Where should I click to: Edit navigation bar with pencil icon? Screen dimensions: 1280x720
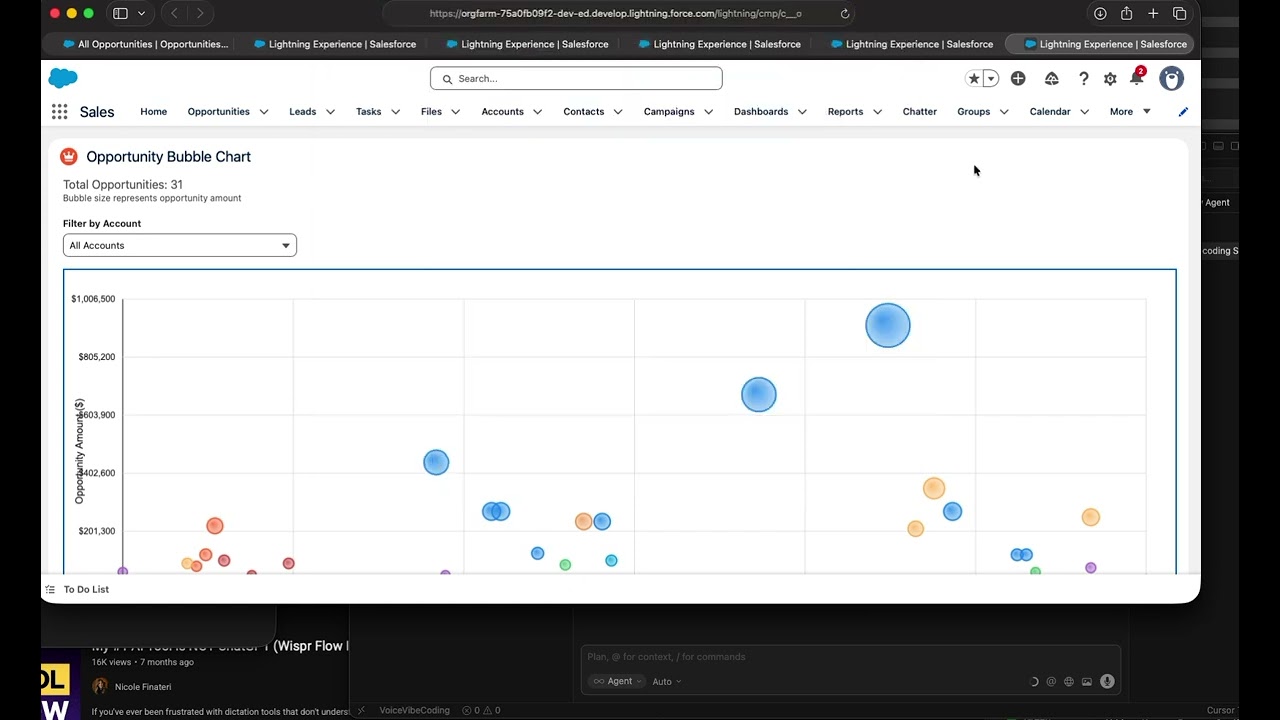pyautogui.click(x=1183, y=112)
